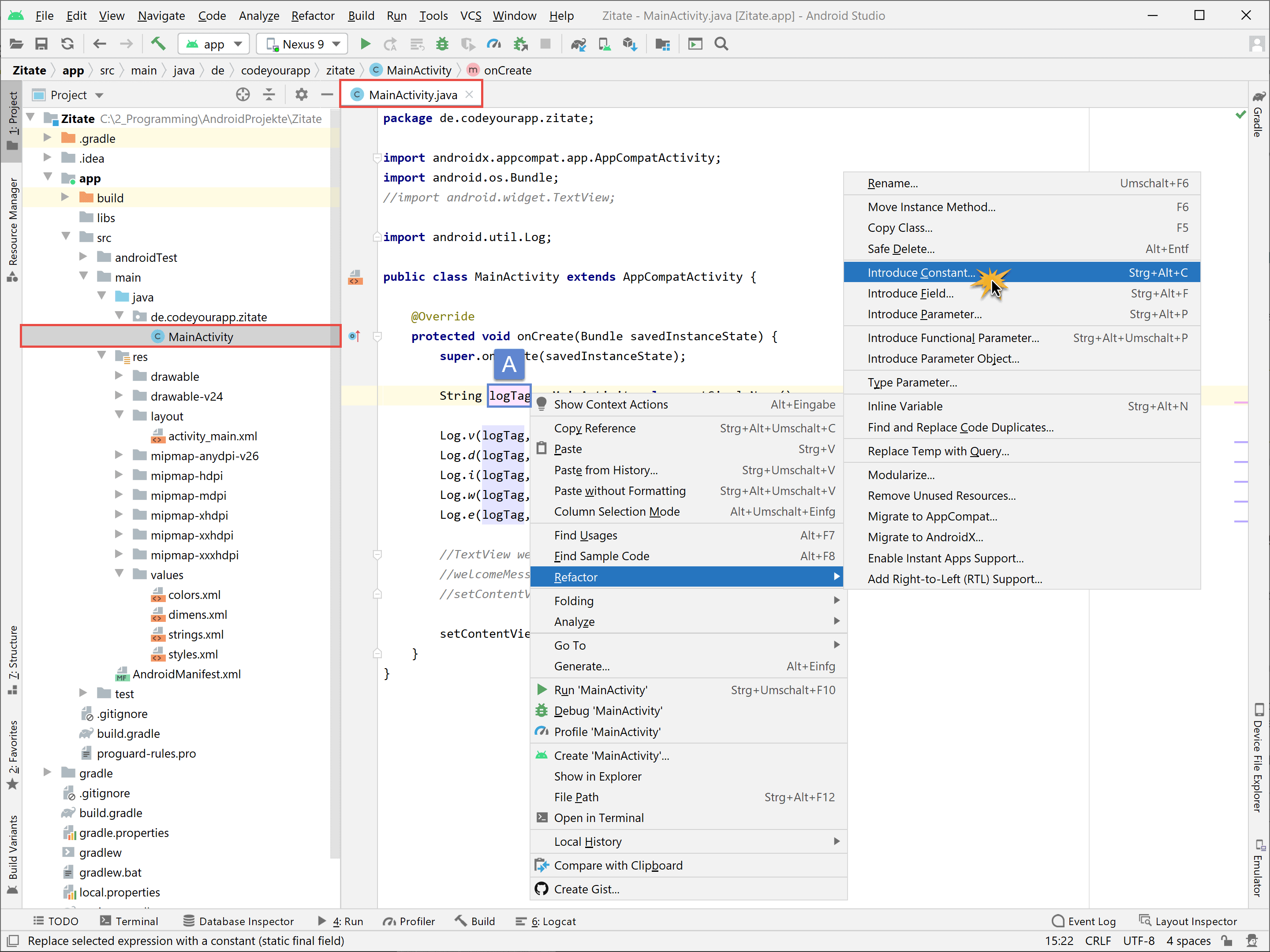Open the app run configuration dropdown

pyautogui.click(x=213, y=44)
